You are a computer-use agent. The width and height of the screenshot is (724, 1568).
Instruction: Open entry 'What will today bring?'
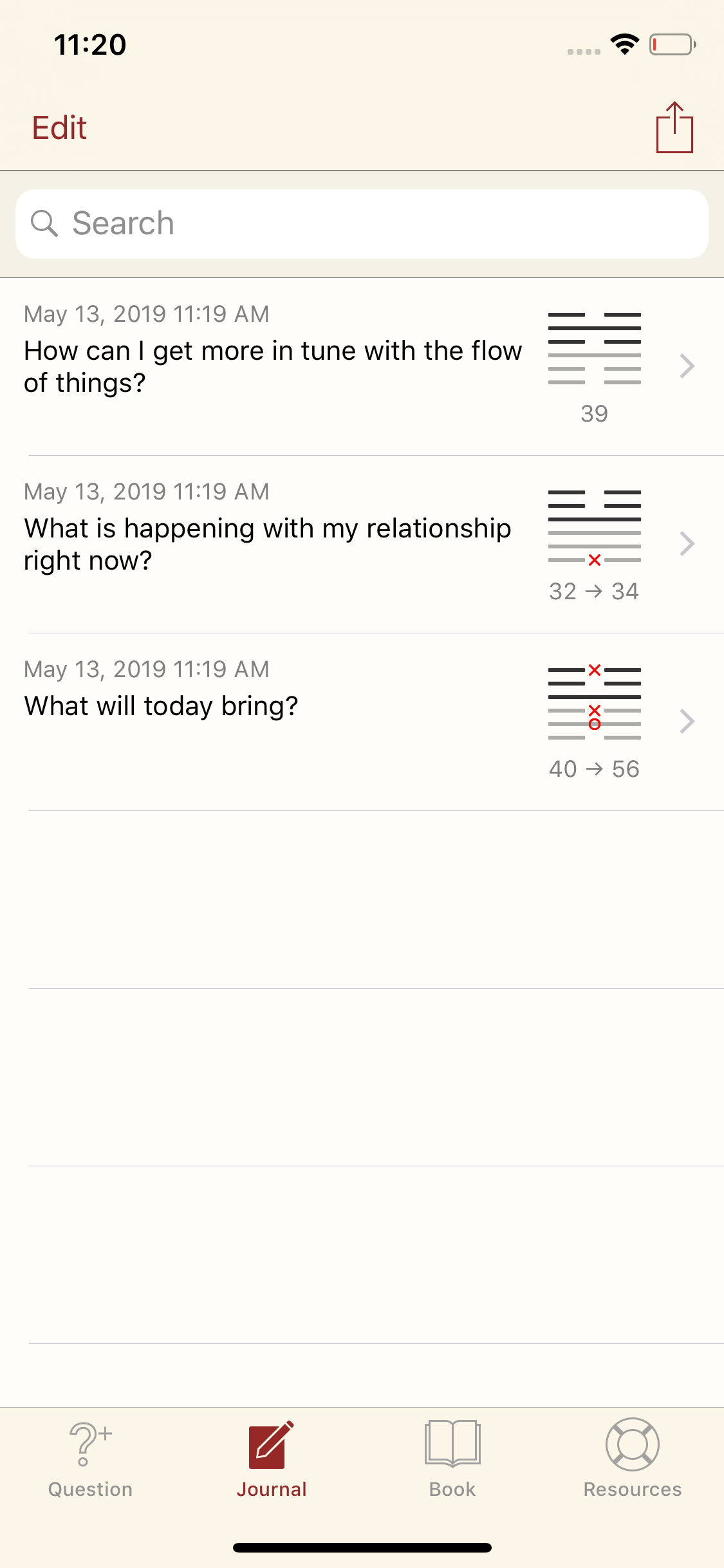362,722
